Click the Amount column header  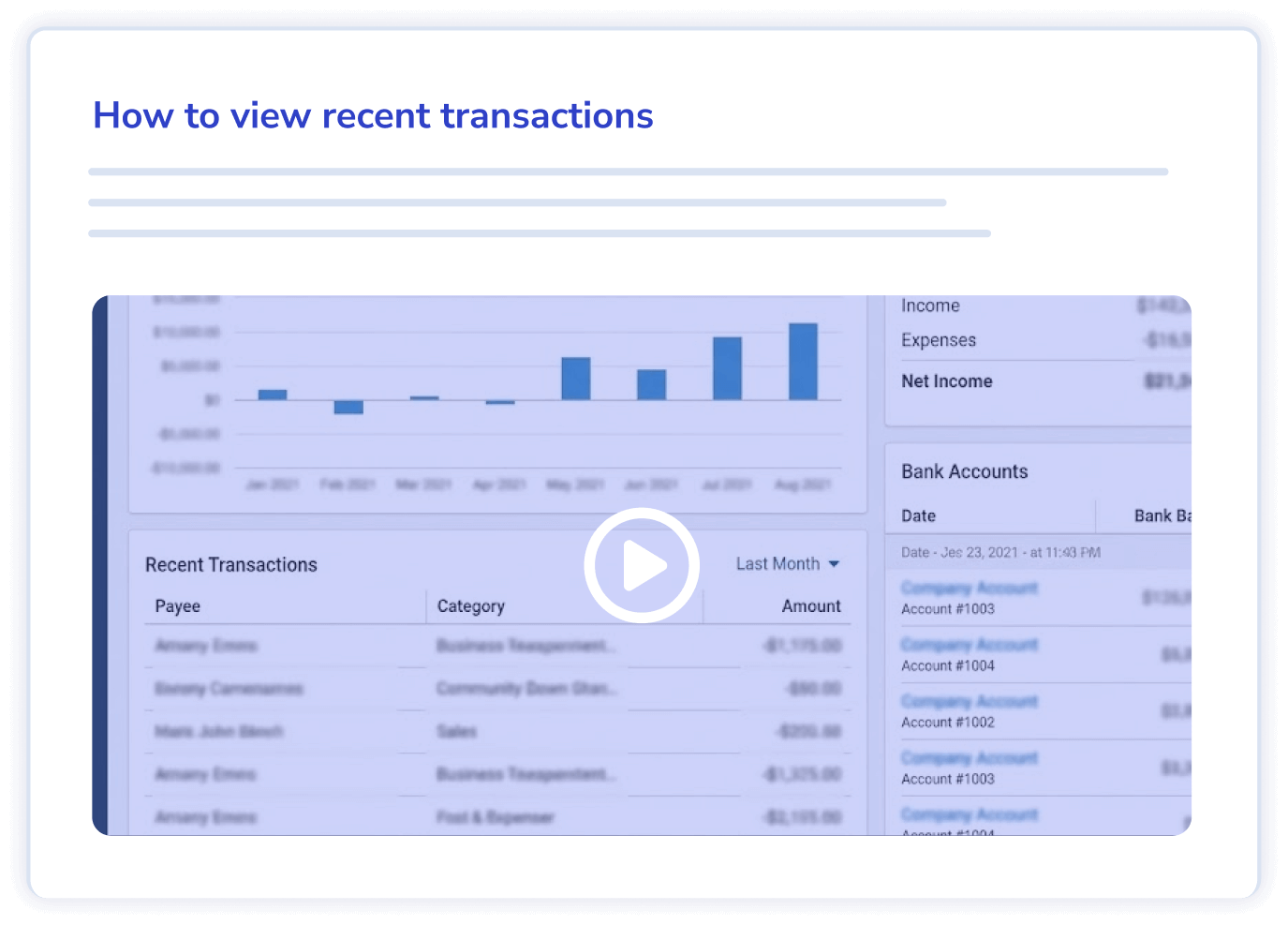[810, 606]
